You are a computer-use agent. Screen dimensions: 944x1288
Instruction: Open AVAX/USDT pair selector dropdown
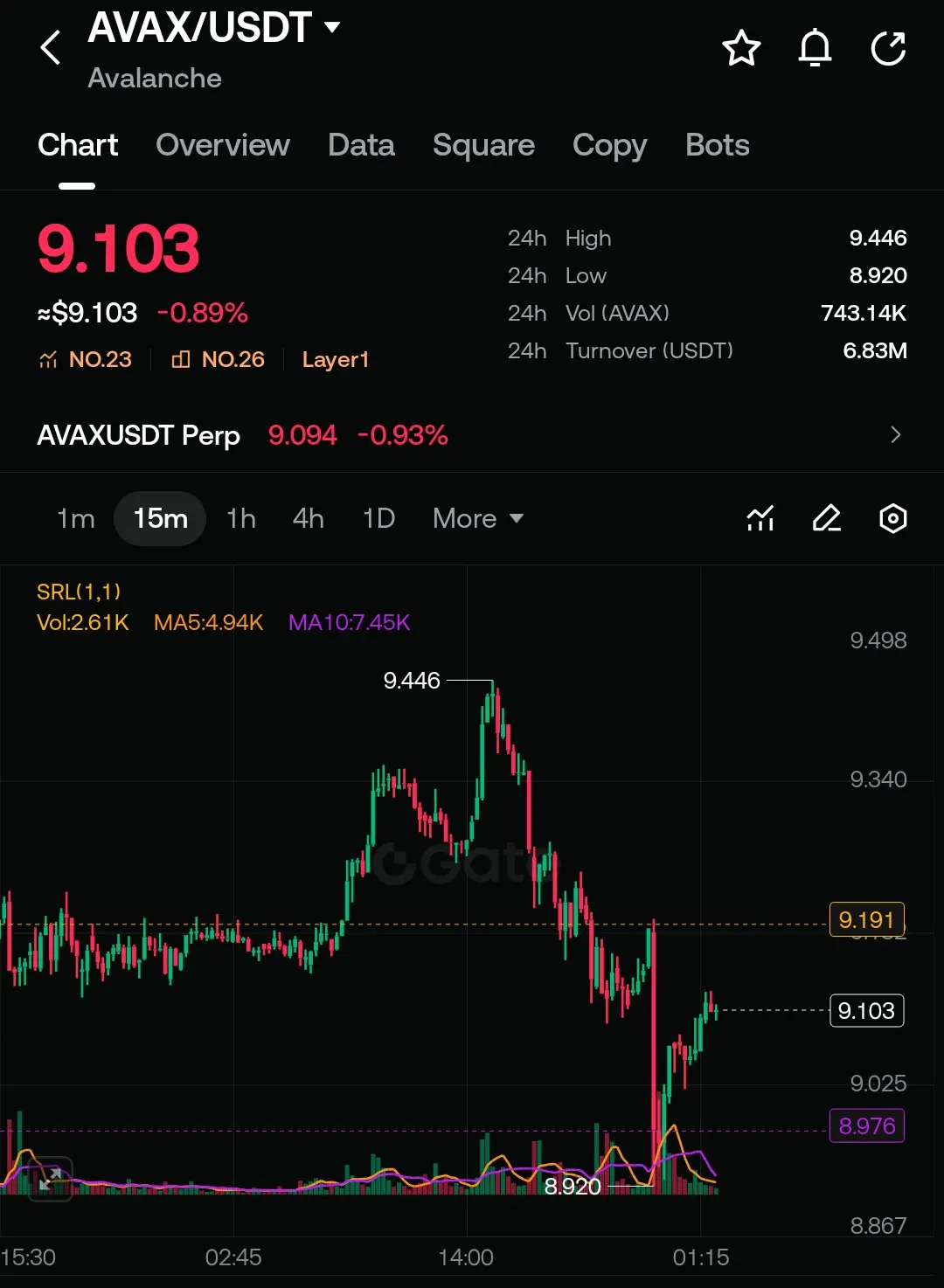[332, 27]
